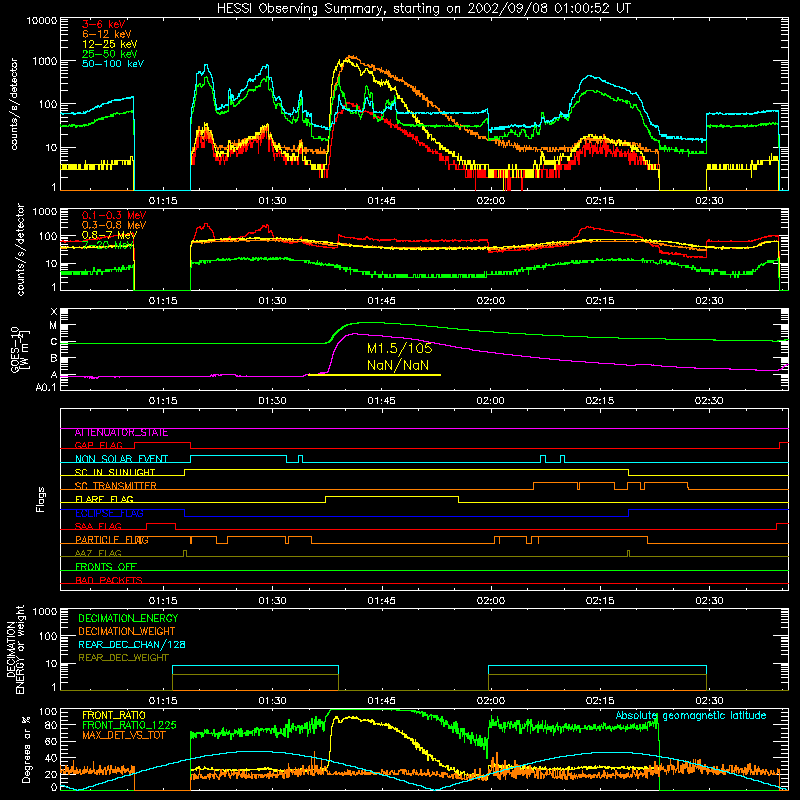Select the NON_SOLAR_EVENT flag label
Viewport: 800px width, 800px height.
coord(121,459)
